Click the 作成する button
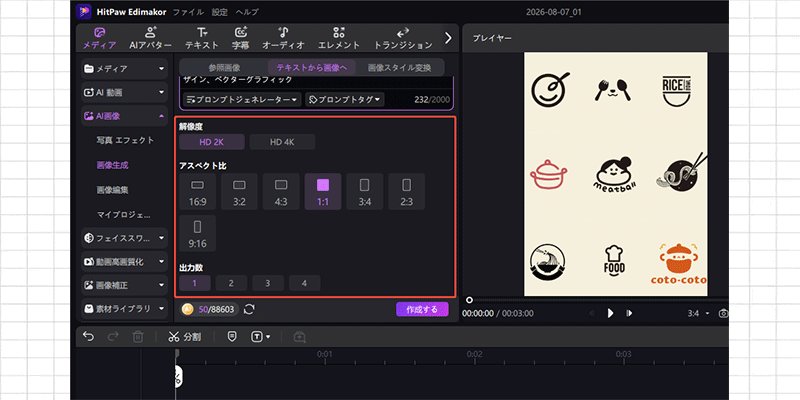The image size is (800, 400). [422, 309]
